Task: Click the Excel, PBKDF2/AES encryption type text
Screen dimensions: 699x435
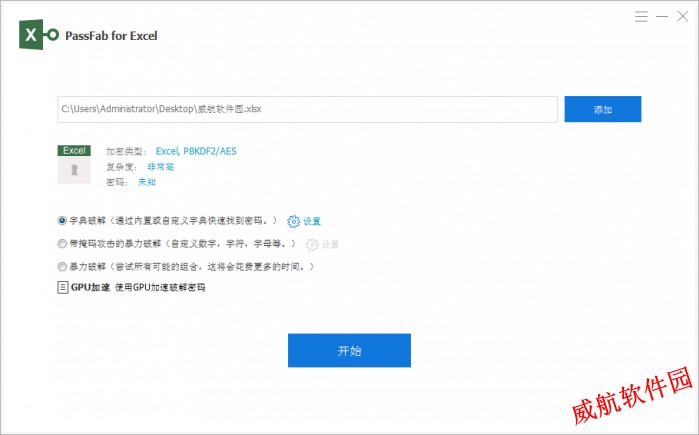Action: pos(196,151)
